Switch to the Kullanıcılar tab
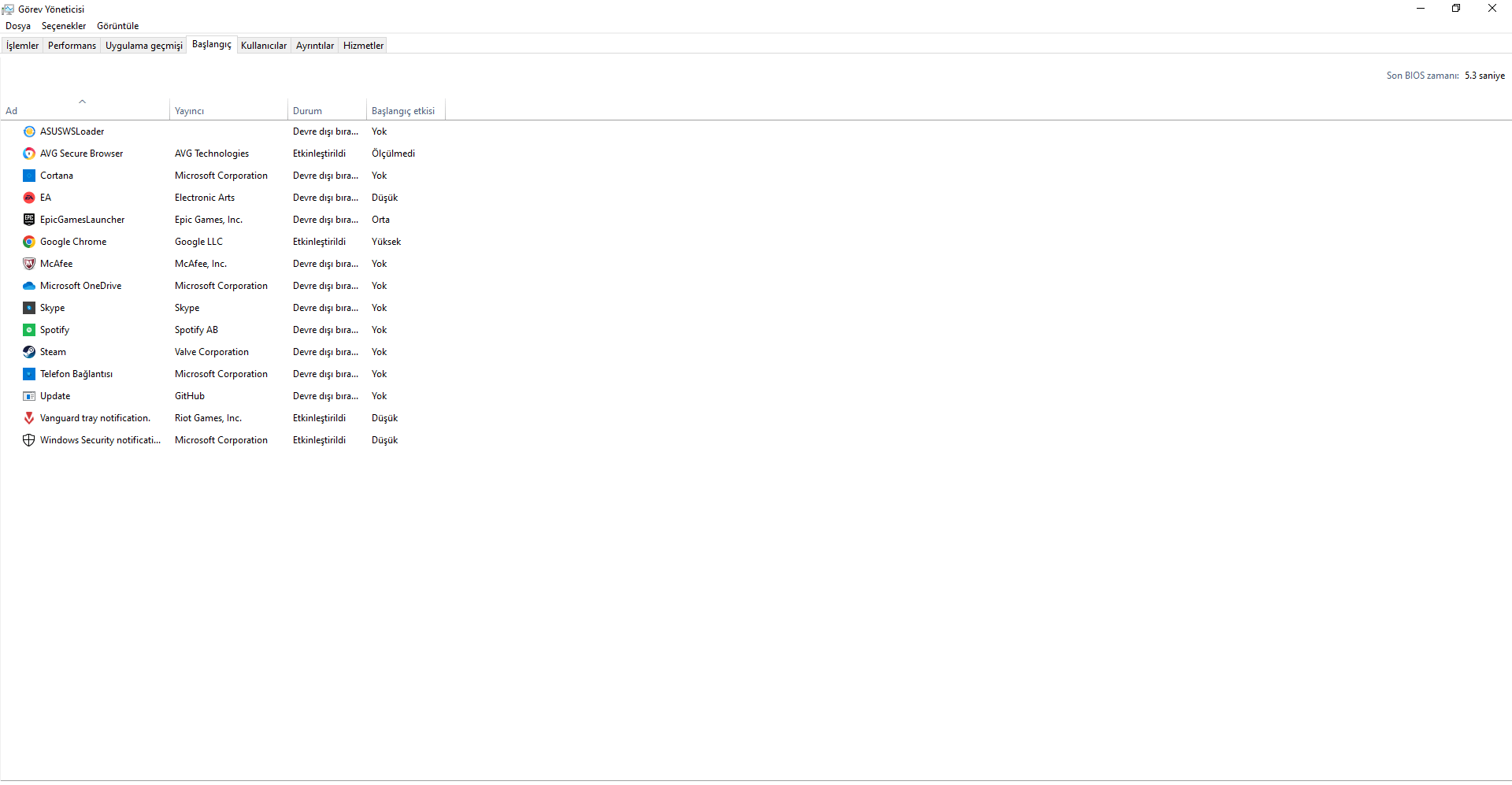Viewport: 1512px width, 785px height. tap(264, 46)
